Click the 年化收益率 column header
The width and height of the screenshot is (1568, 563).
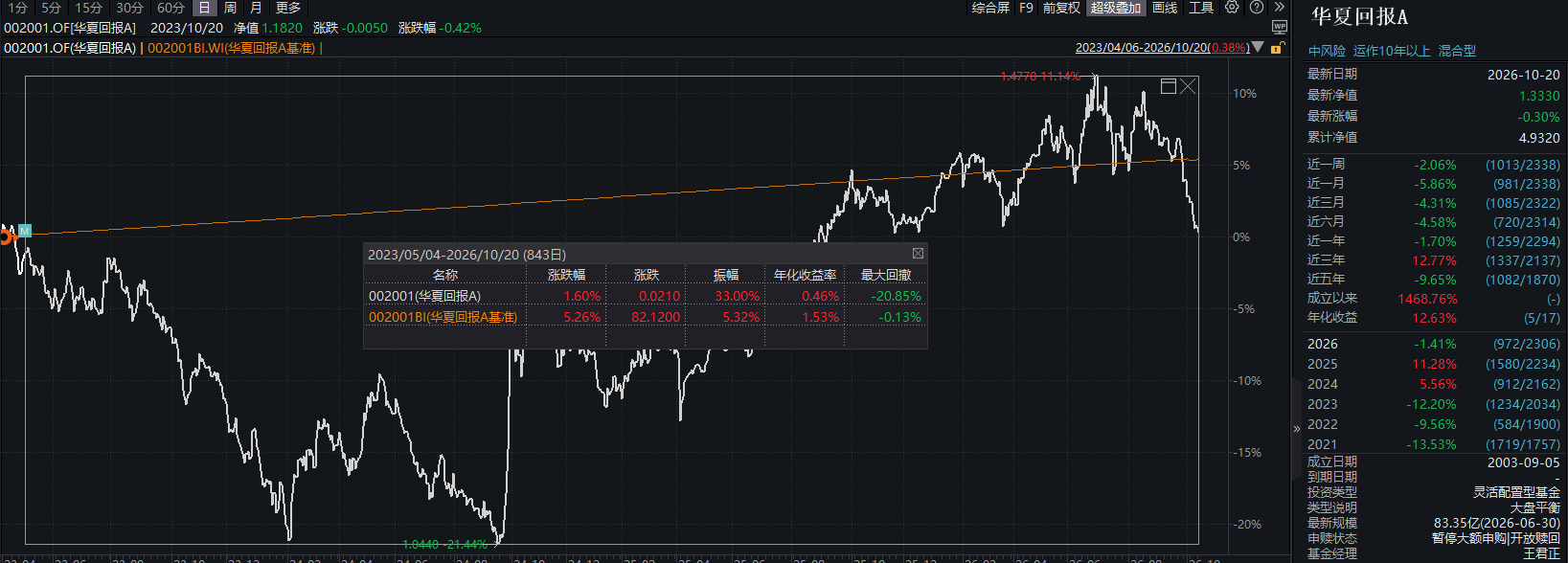click(x=805, y=275)
